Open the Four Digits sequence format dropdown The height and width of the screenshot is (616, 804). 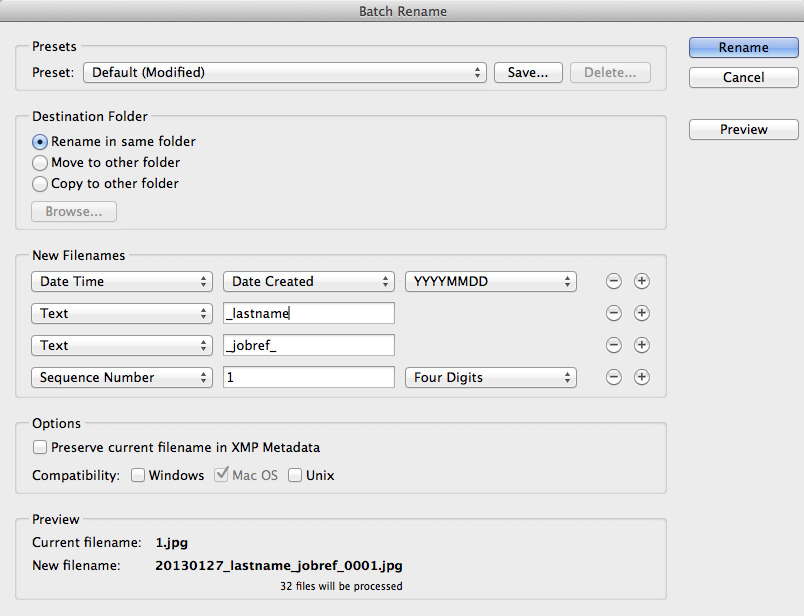tap(490, 378)
